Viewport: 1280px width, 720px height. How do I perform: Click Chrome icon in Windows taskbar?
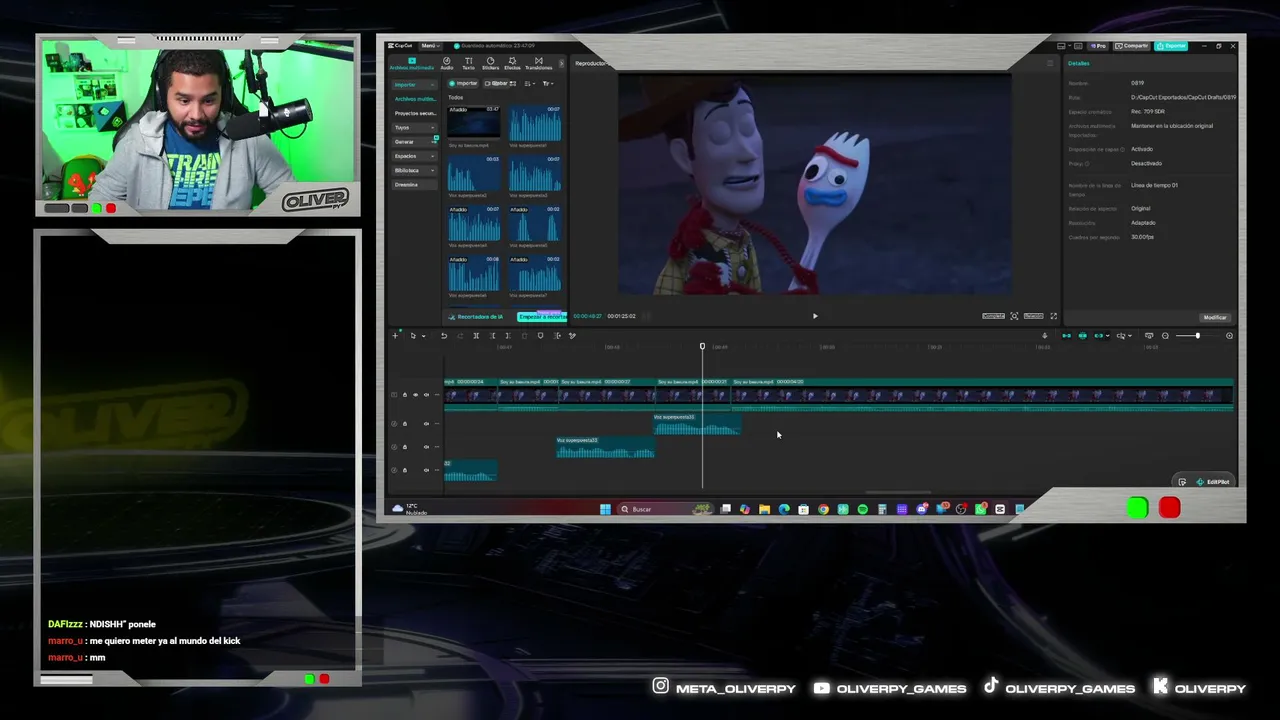[823, 509]
